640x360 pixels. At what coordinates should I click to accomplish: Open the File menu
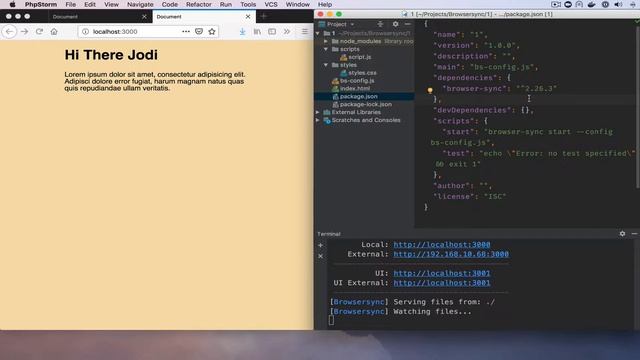click(71, 4)
